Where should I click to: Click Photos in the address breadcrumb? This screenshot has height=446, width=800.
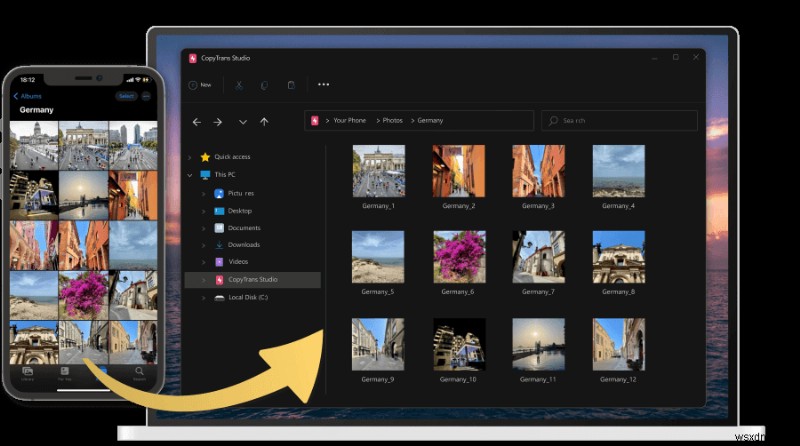[392, 120]
